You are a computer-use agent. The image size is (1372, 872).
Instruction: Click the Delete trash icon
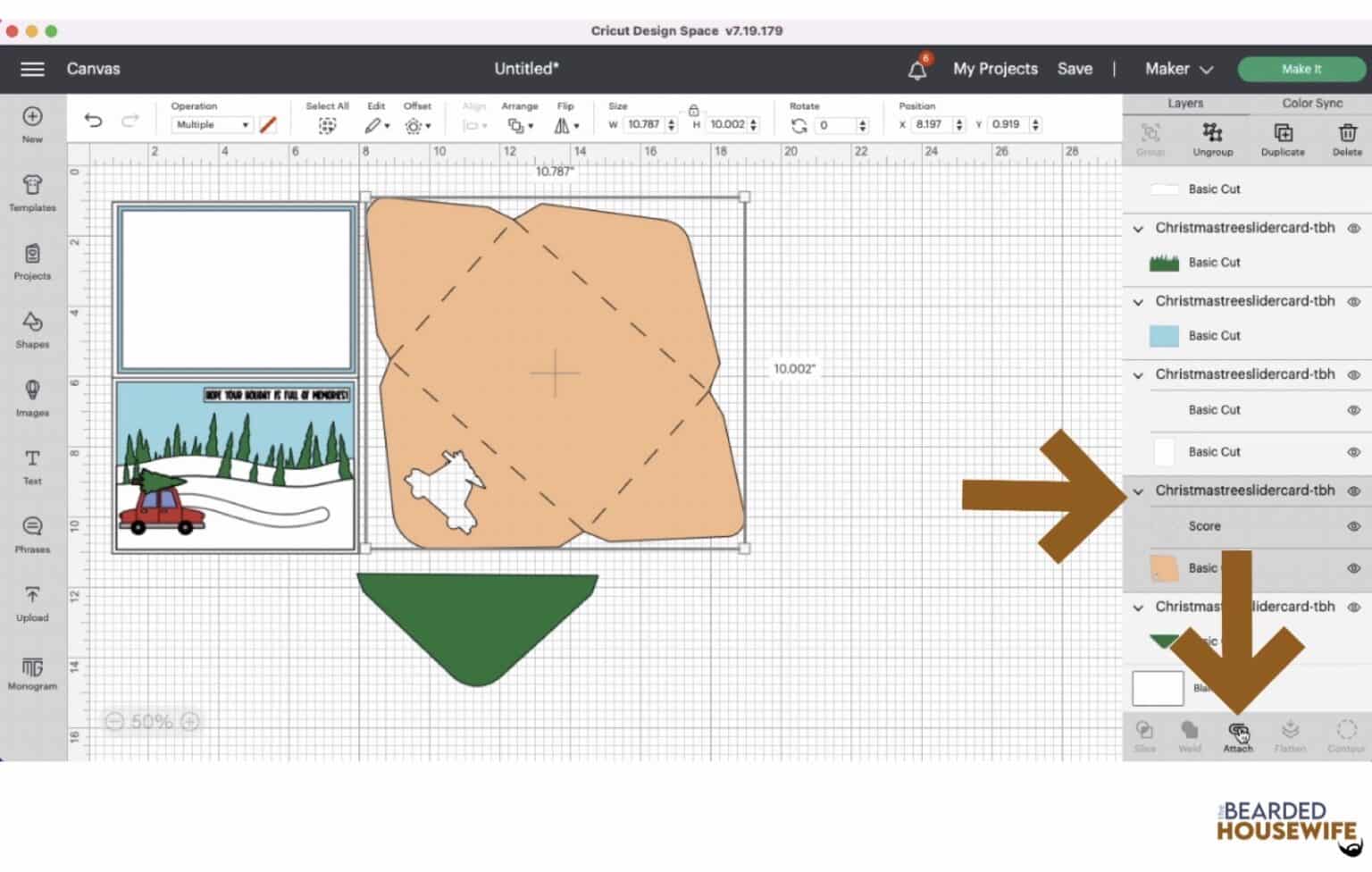click(1347, 138)
